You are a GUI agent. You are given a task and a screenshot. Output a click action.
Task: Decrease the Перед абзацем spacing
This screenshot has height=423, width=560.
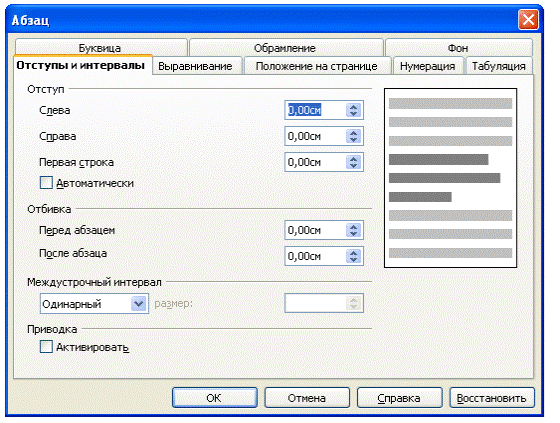click(x=354, y=233)
